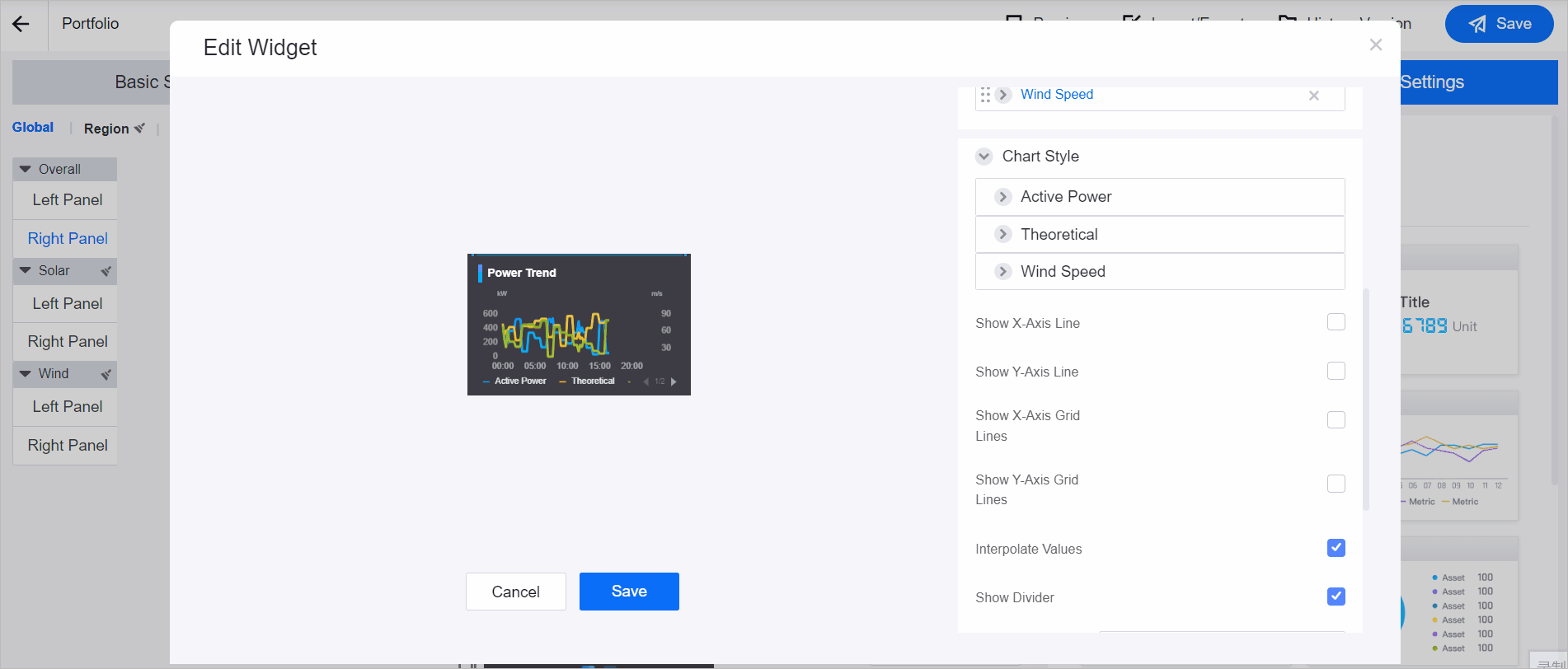This screenshot has width=1568, height=669.
Task: Expand Active Power chart style
Action: [1002, 197]
